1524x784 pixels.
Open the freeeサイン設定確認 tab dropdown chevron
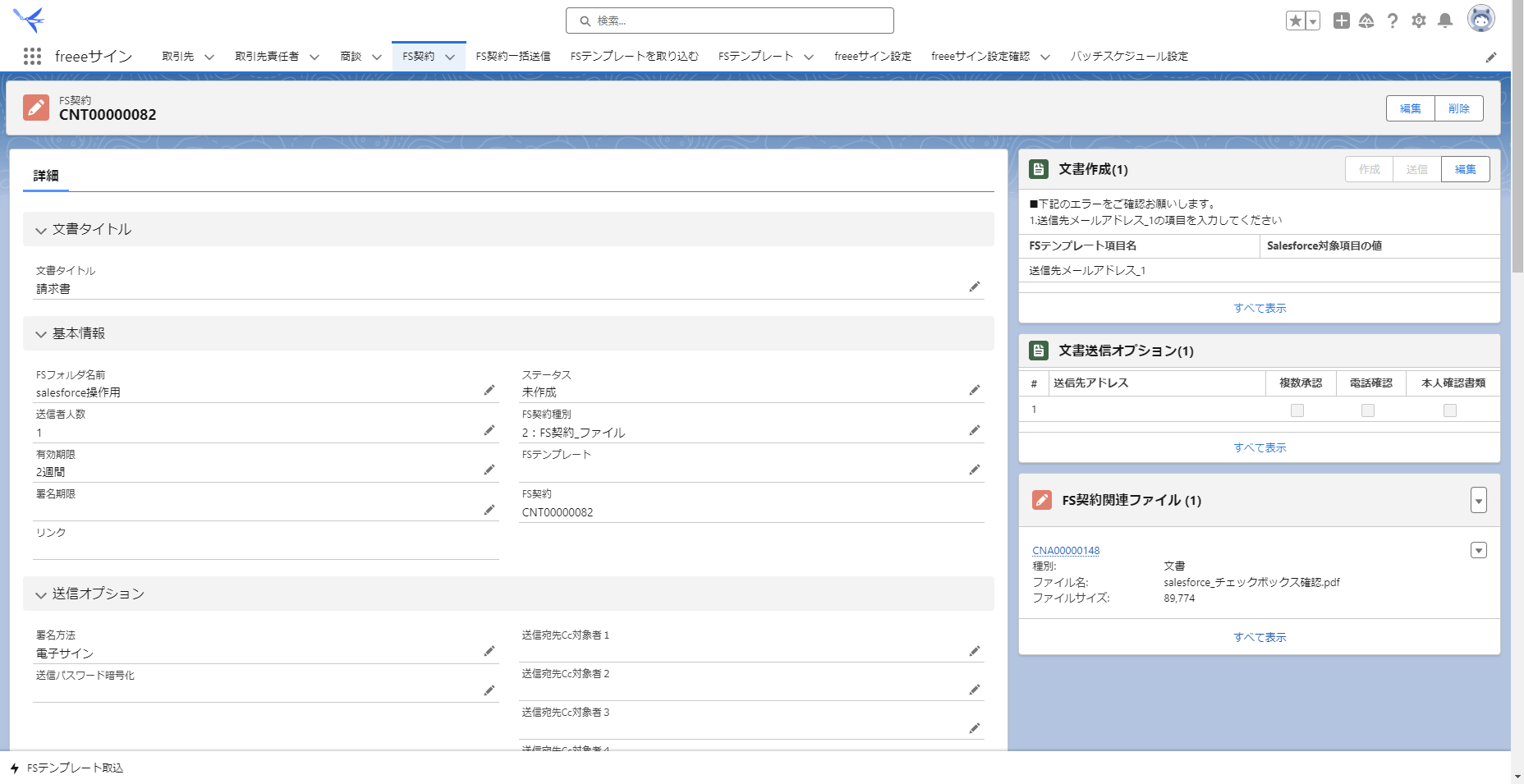1045,57
